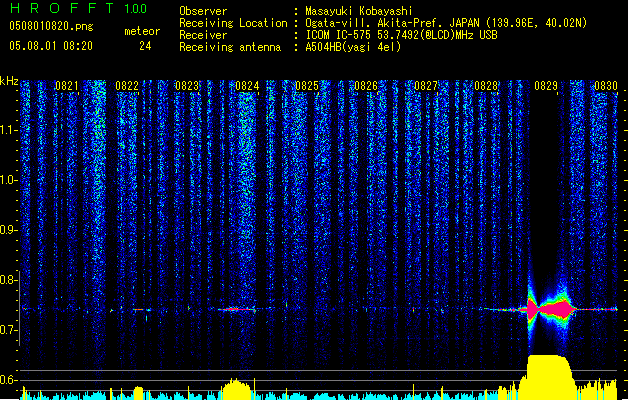
Task: Click the Observer label
Action: (203, 11)
